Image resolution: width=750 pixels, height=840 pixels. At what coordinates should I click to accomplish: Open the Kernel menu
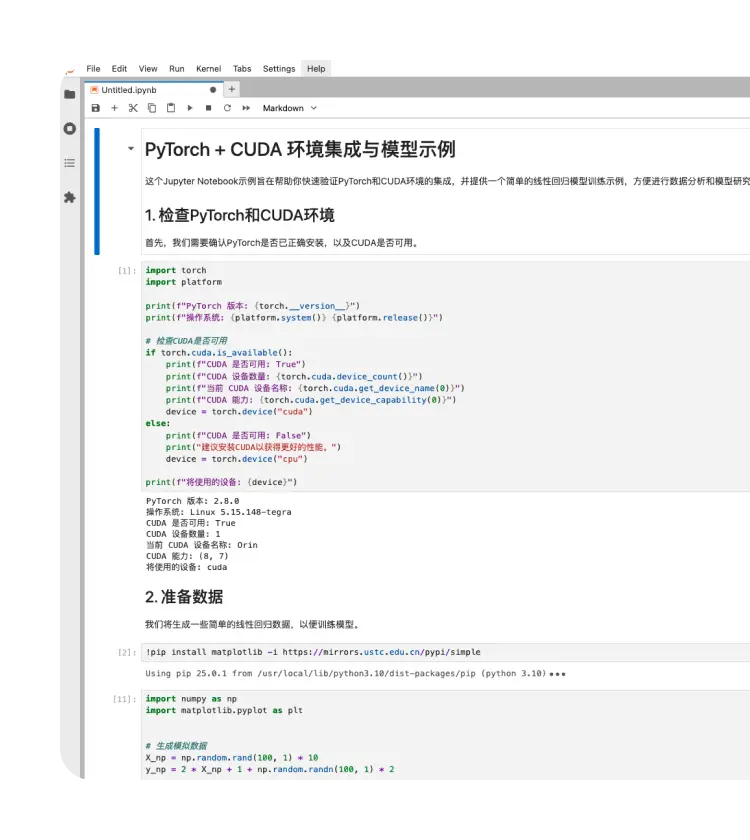208,69
